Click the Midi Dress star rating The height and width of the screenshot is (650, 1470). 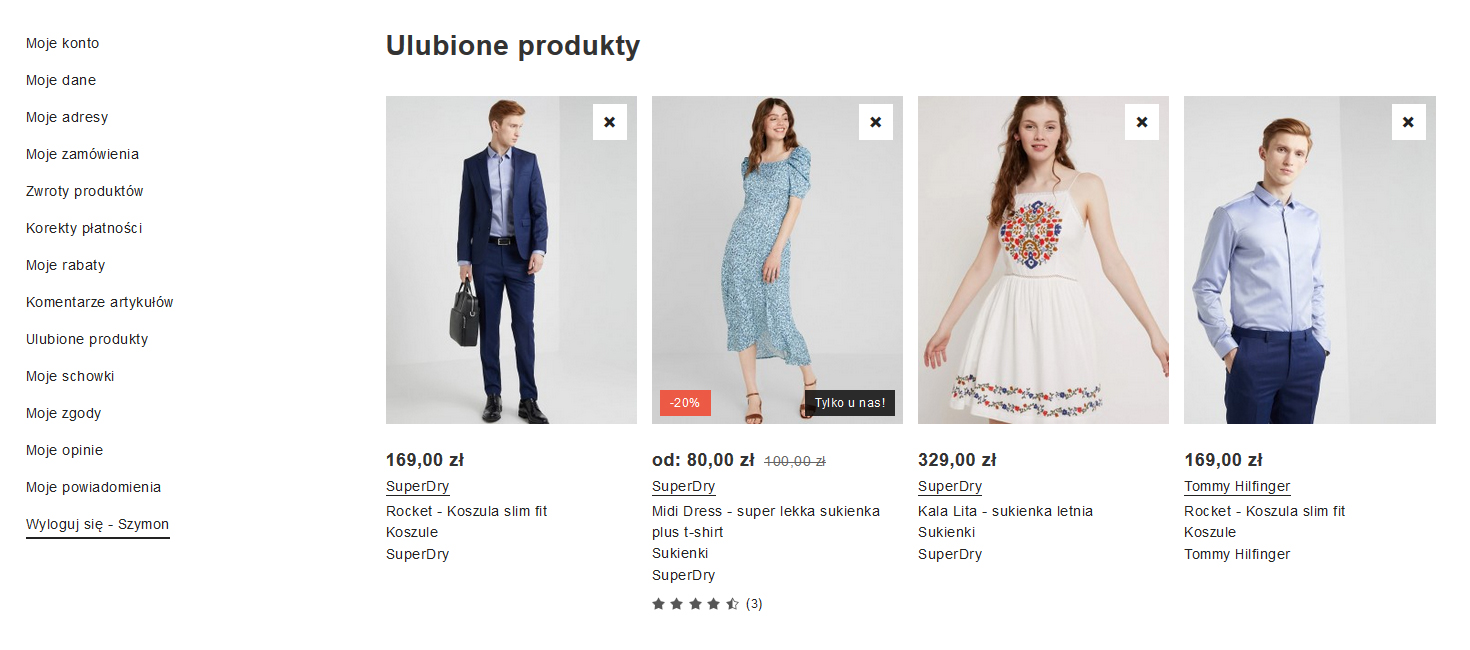tap(696, 604)
